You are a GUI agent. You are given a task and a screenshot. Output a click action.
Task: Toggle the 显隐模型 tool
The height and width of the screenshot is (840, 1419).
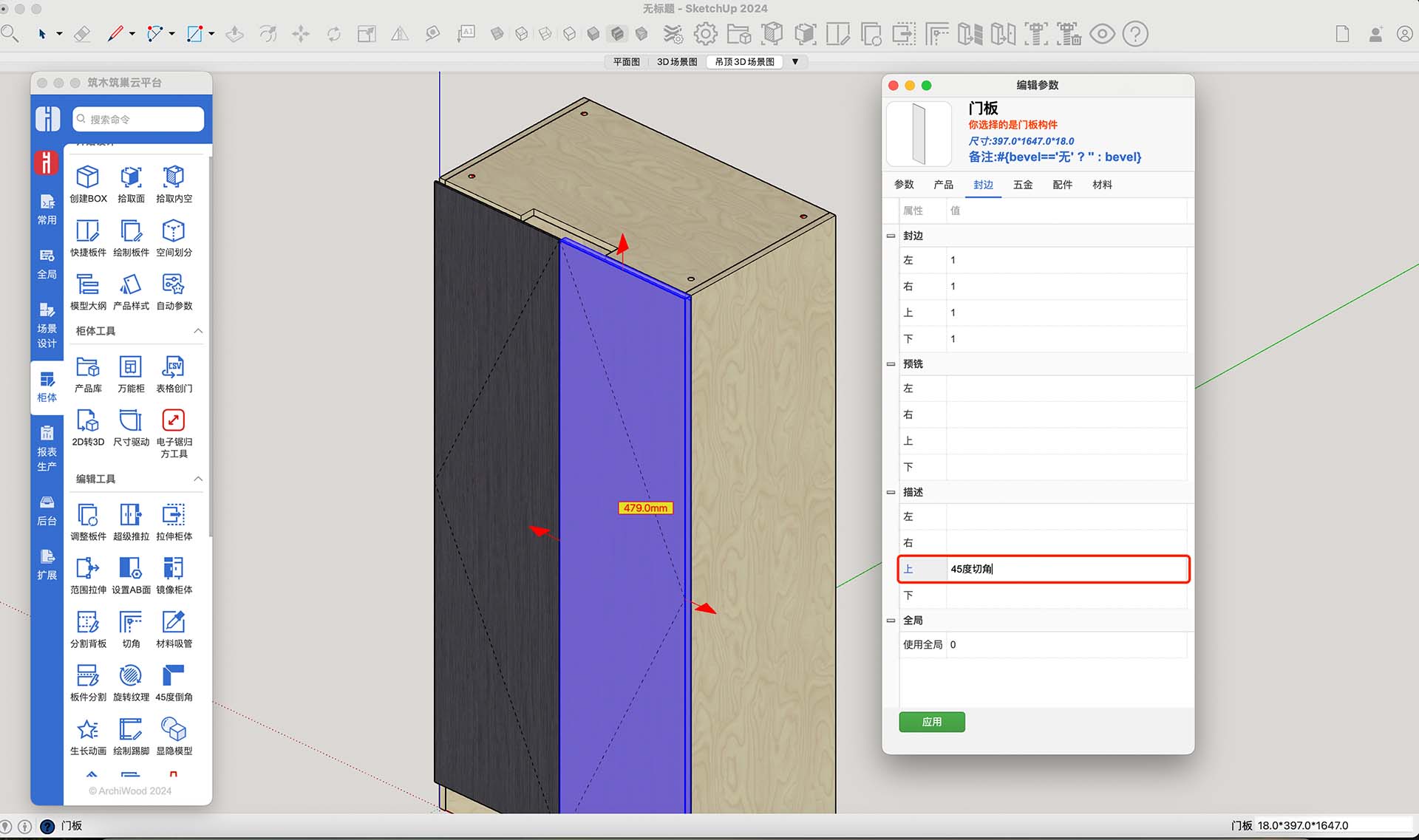pos(174,729)
